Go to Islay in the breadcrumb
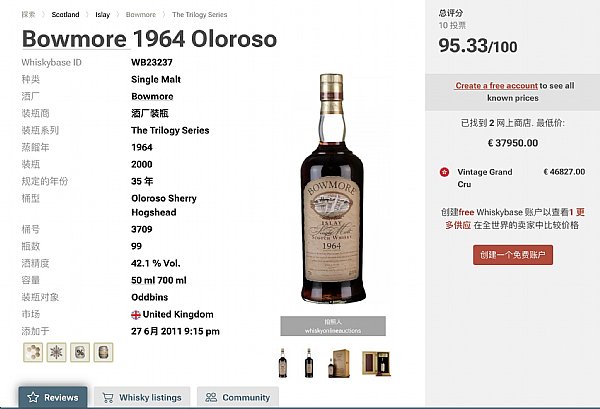 pos(103,15)
